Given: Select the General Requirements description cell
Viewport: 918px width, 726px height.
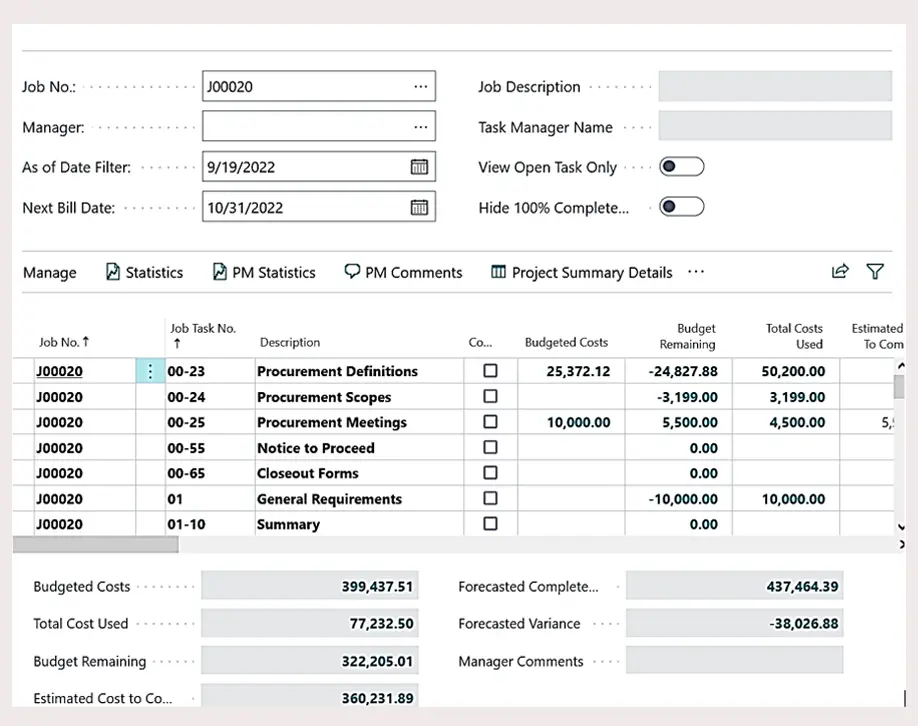Looking at the screenshot, I should tap(359, 499).
